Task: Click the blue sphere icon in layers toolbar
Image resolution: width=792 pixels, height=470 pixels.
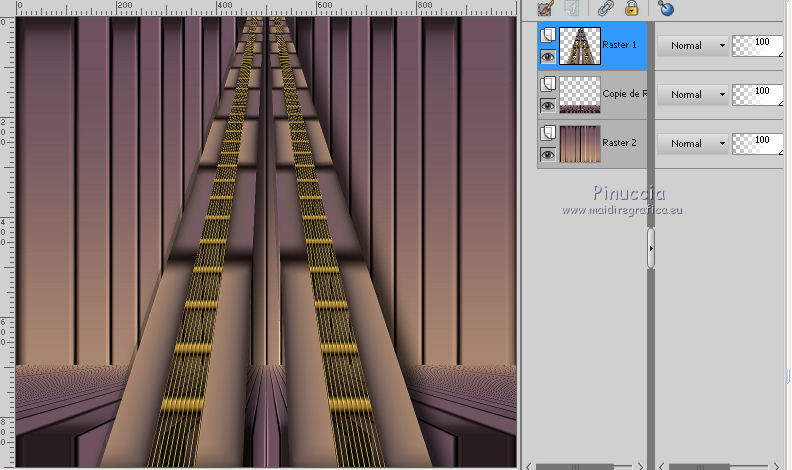Action: [x=666, y=8]
